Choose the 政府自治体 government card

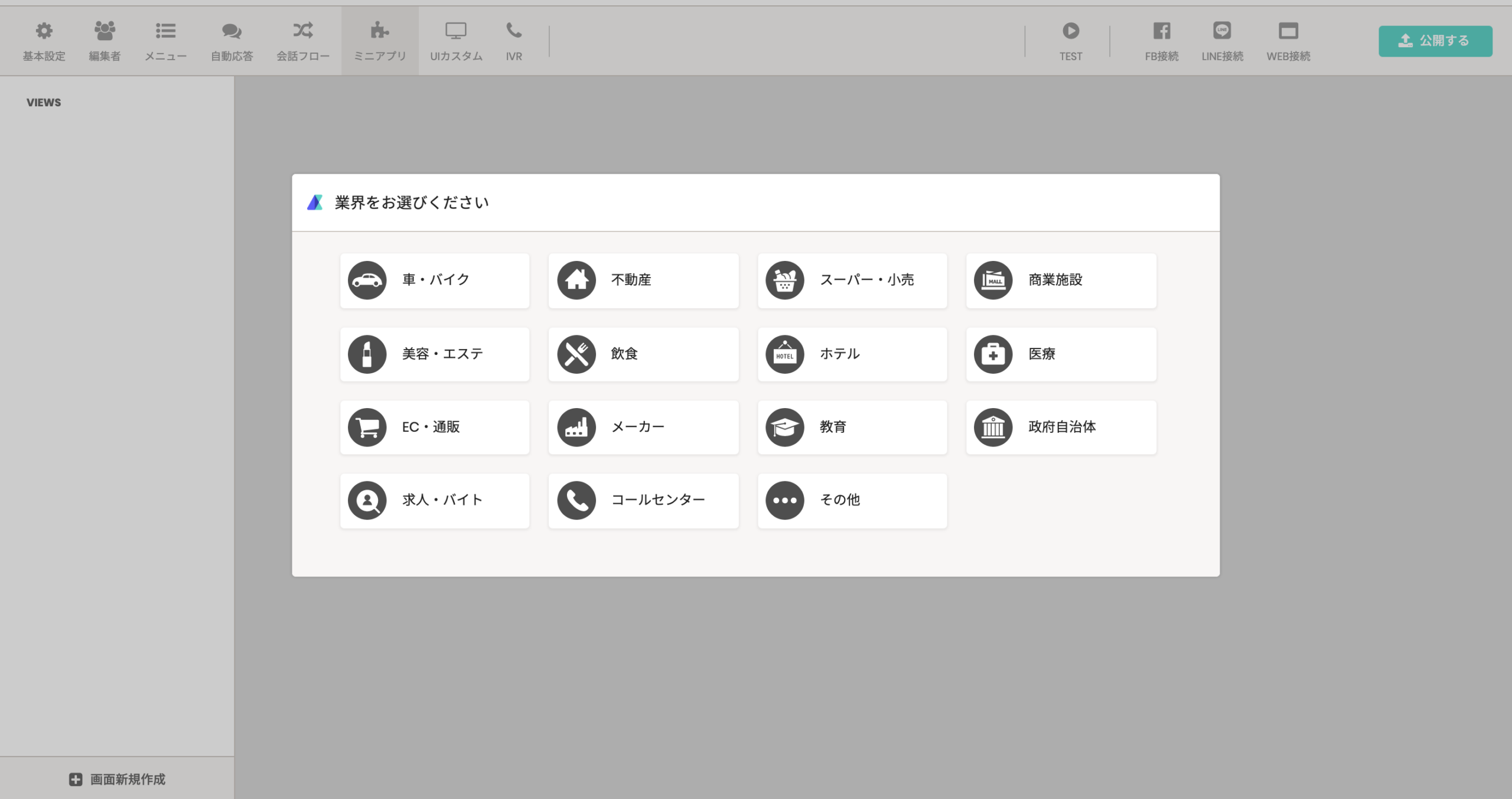1061,428
